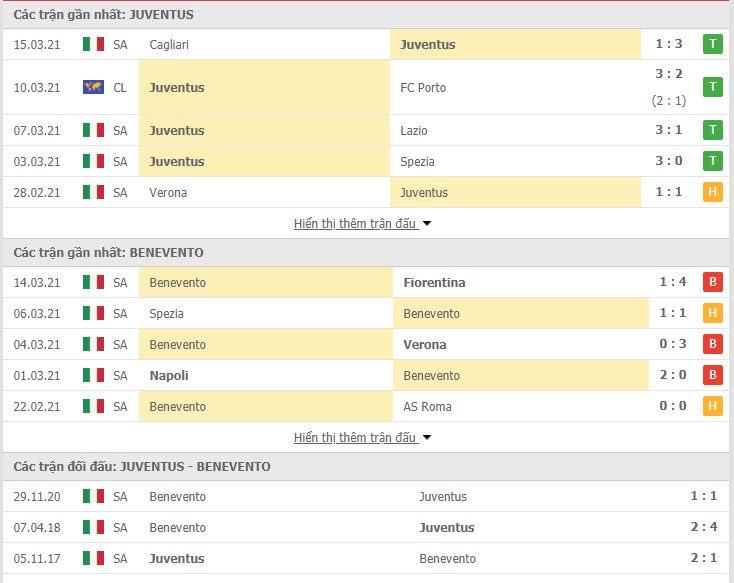734x583 pixels.
Task: Click the 0 : 3 score of Benevento-Verona match
Action: click(673, 343)
